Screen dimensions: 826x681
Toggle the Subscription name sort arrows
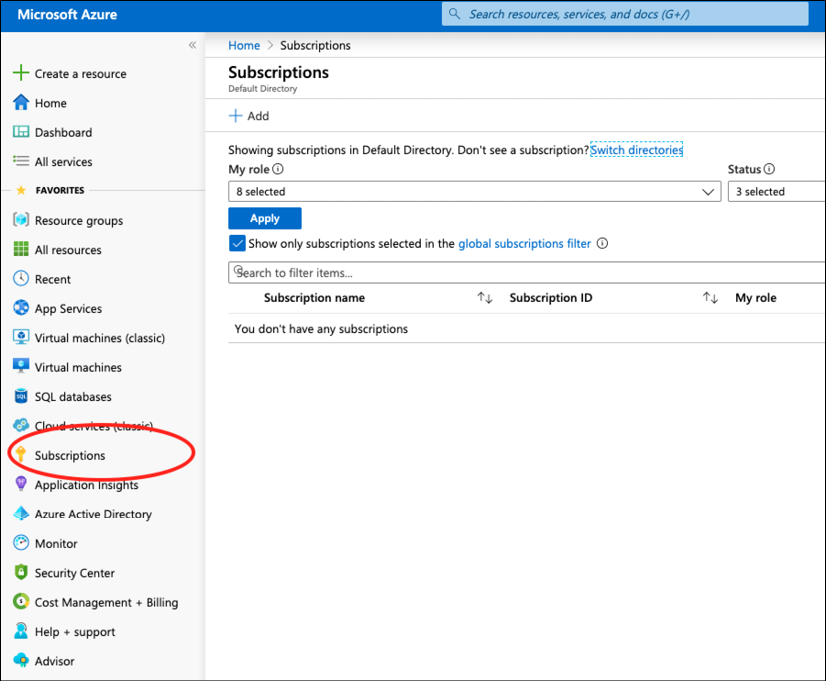click(x=485, y=297)
